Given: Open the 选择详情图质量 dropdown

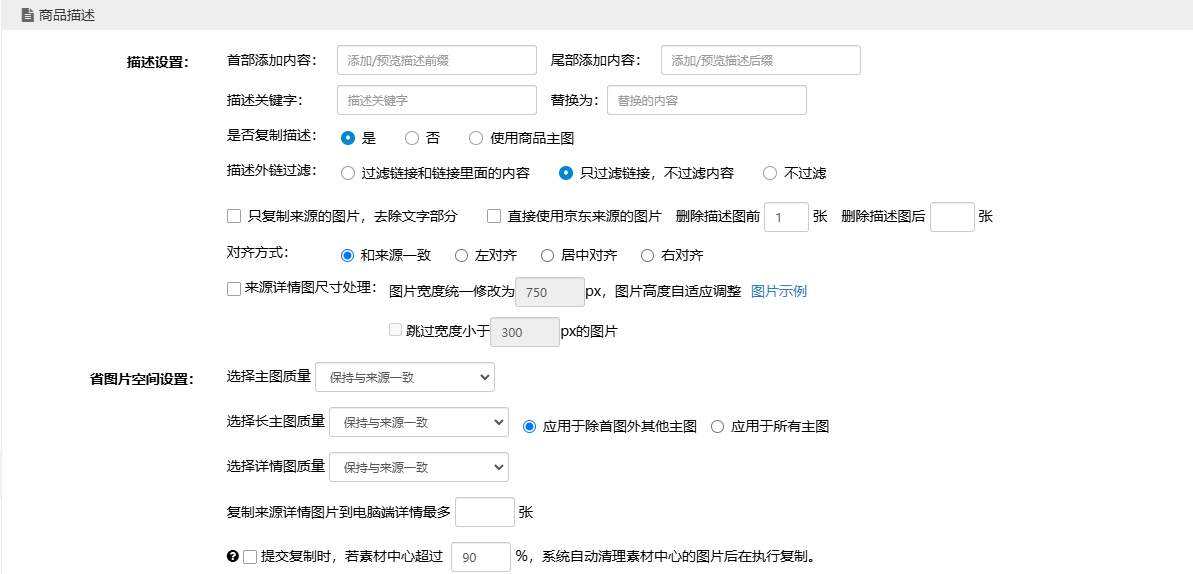Looking at the screenshot, I should click(418, 467).
